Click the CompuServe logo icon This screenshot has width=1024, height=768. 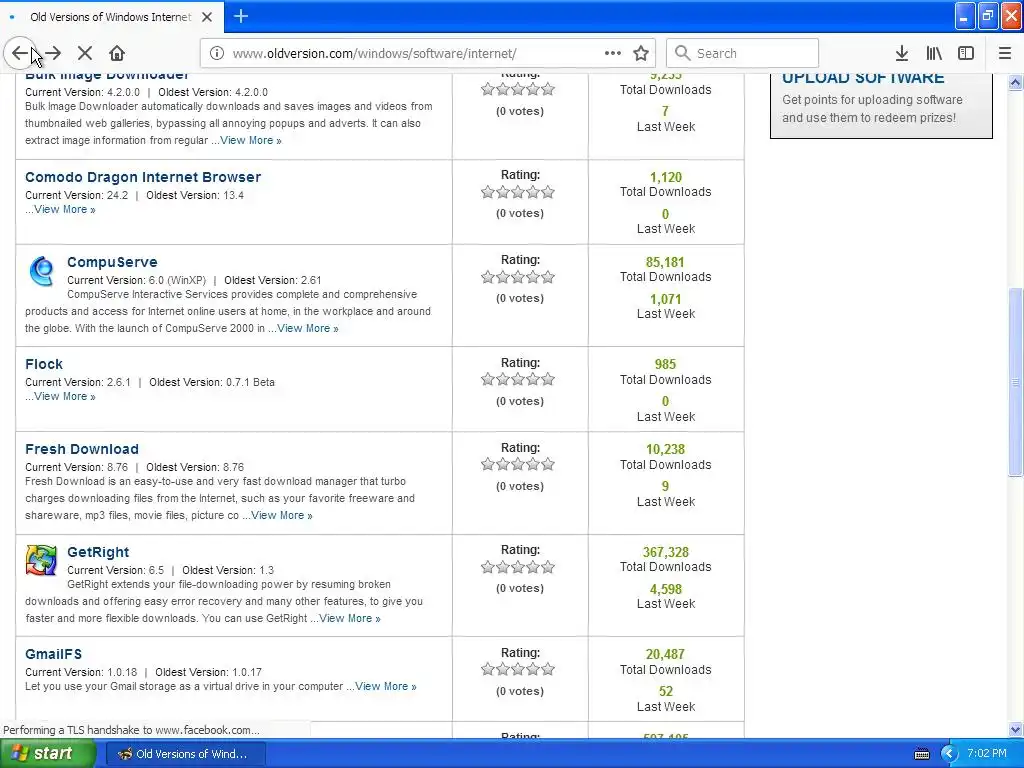point(42,271)
